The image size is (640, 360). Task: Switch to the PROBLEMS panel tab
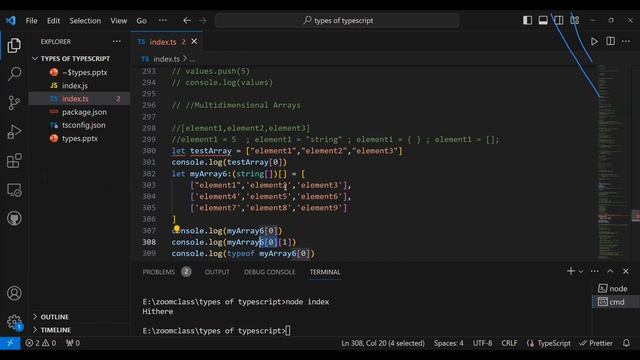point(159,272)
